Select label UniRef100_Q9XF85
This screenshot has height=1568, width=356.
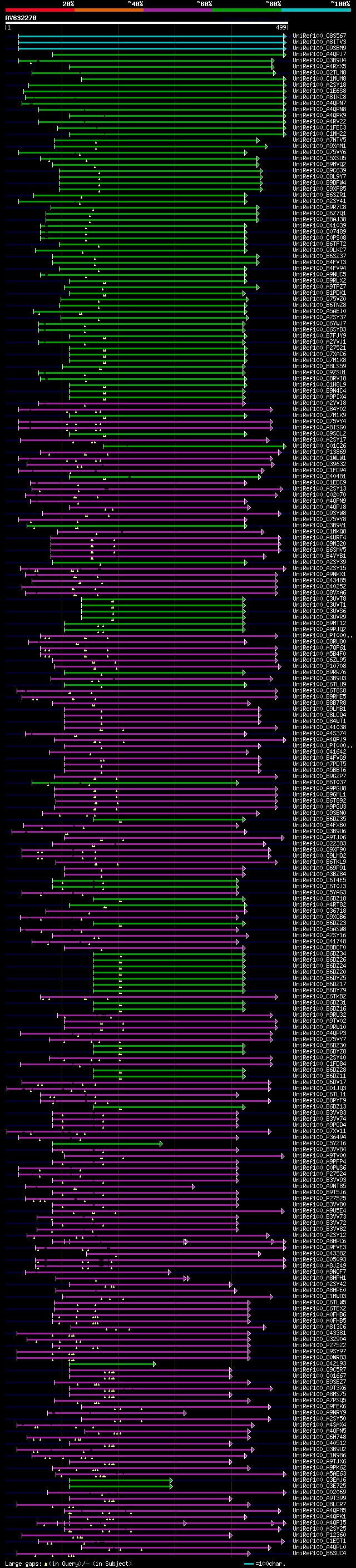point(319,189)
